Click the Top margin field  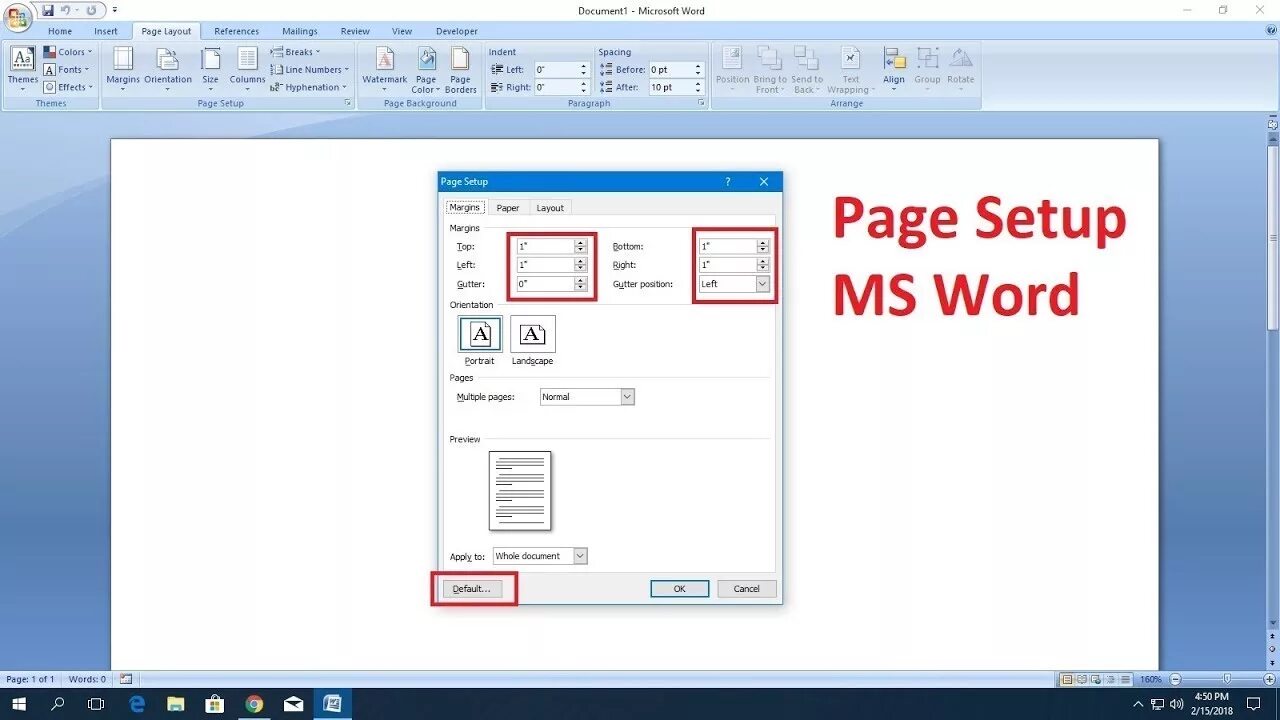tap(552, 246)
